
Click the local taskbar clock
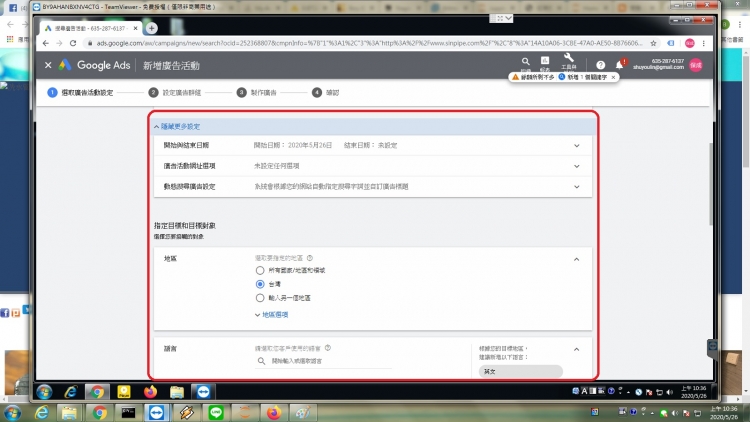(x=723, y=412)
